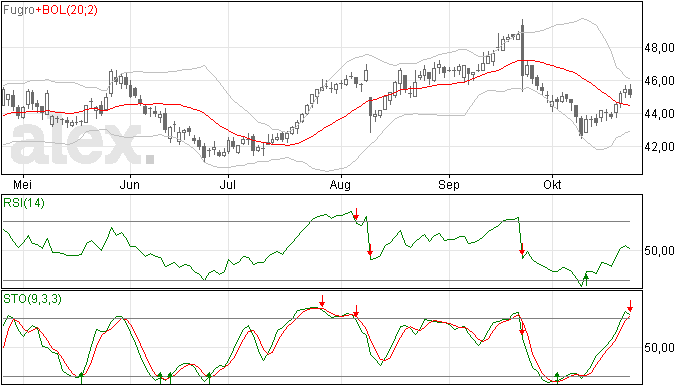Click the RSI(14) panel label
This screenshot has width=690, height=387.
[x=24, y=203]
